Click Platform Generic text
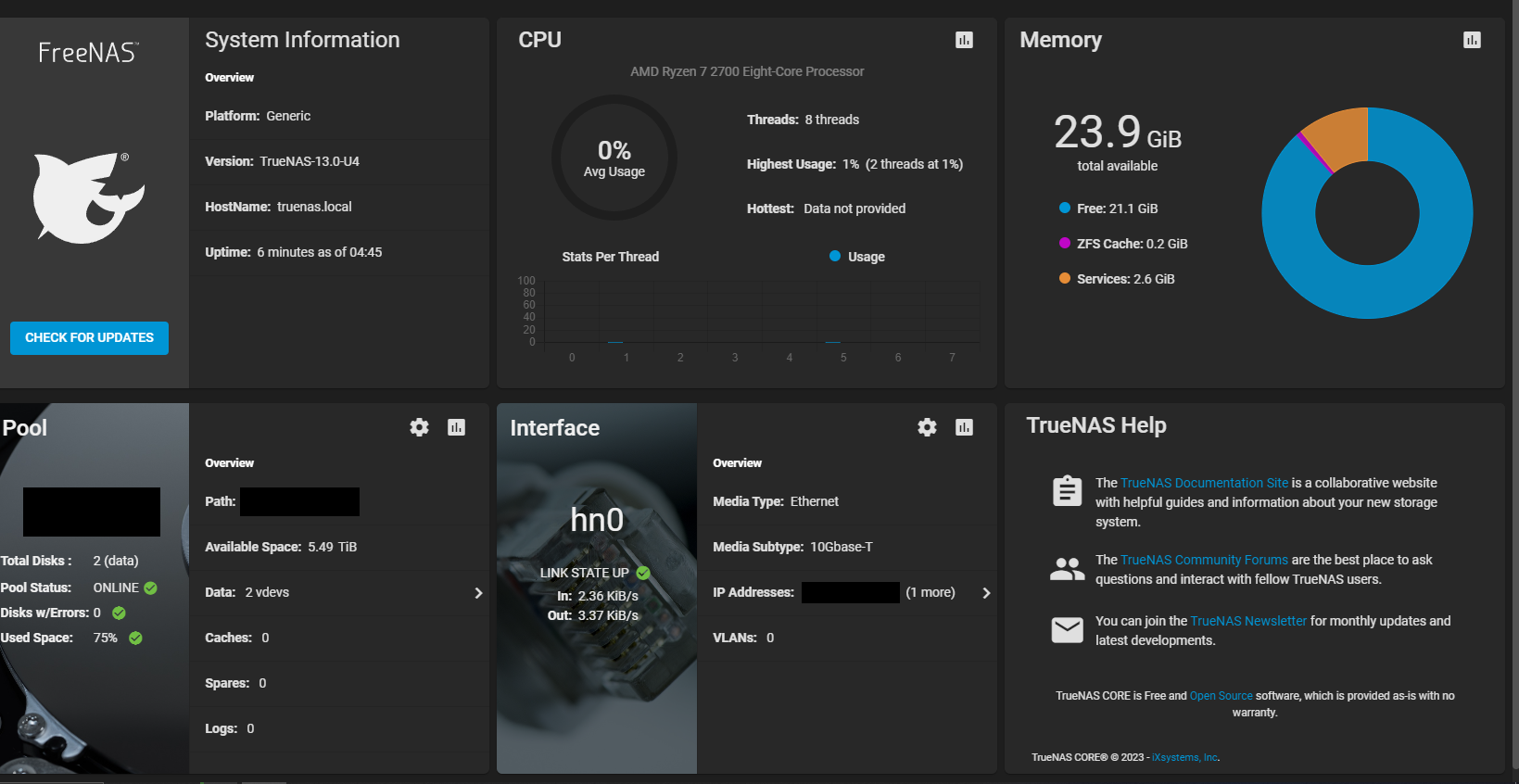This screenshot has height=784, width=1519. click(x=258, y=116)
